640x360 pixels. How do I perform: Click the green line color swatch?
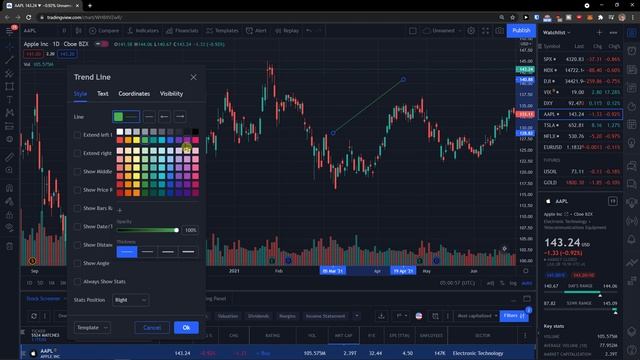118,117
